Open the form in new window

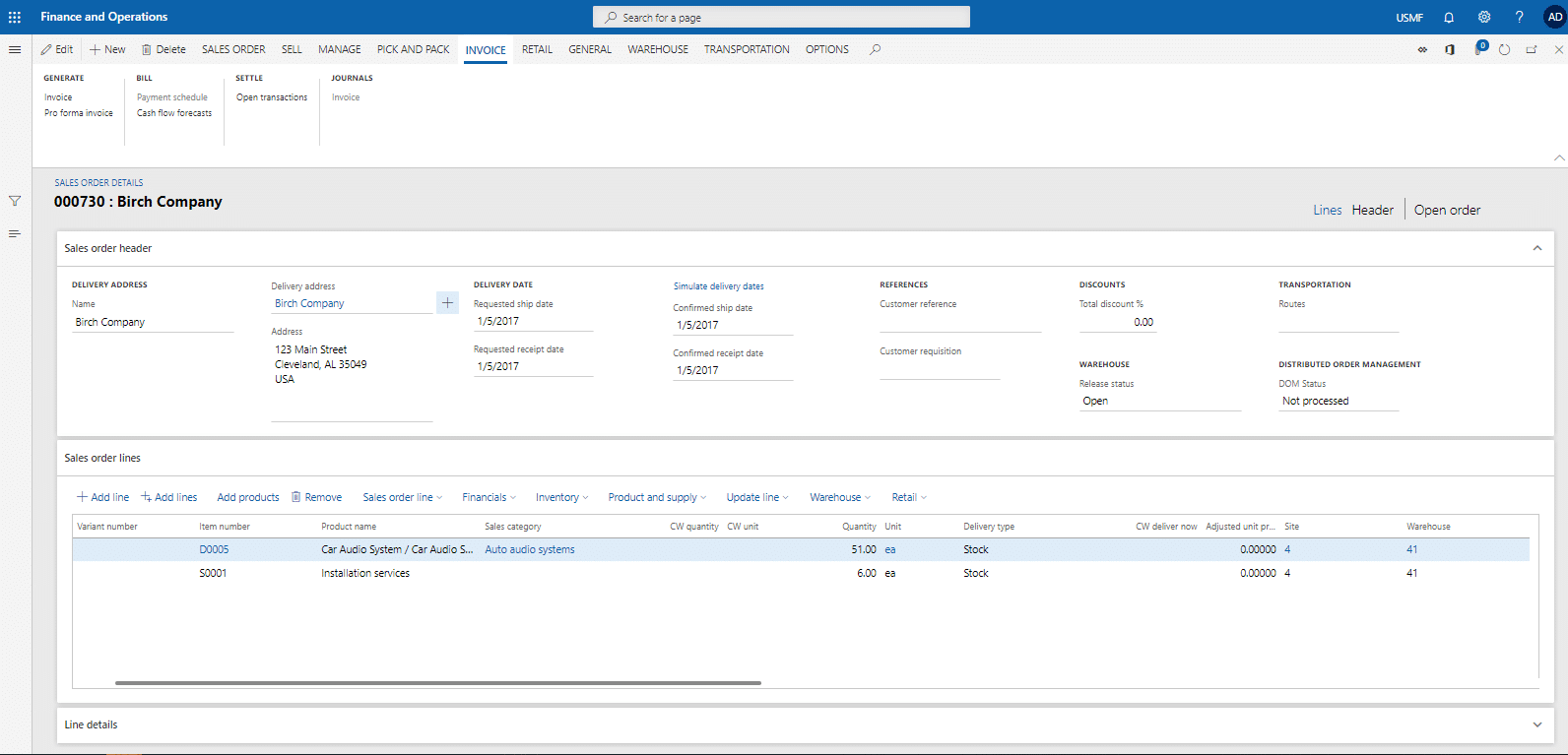coord(1532,49)
